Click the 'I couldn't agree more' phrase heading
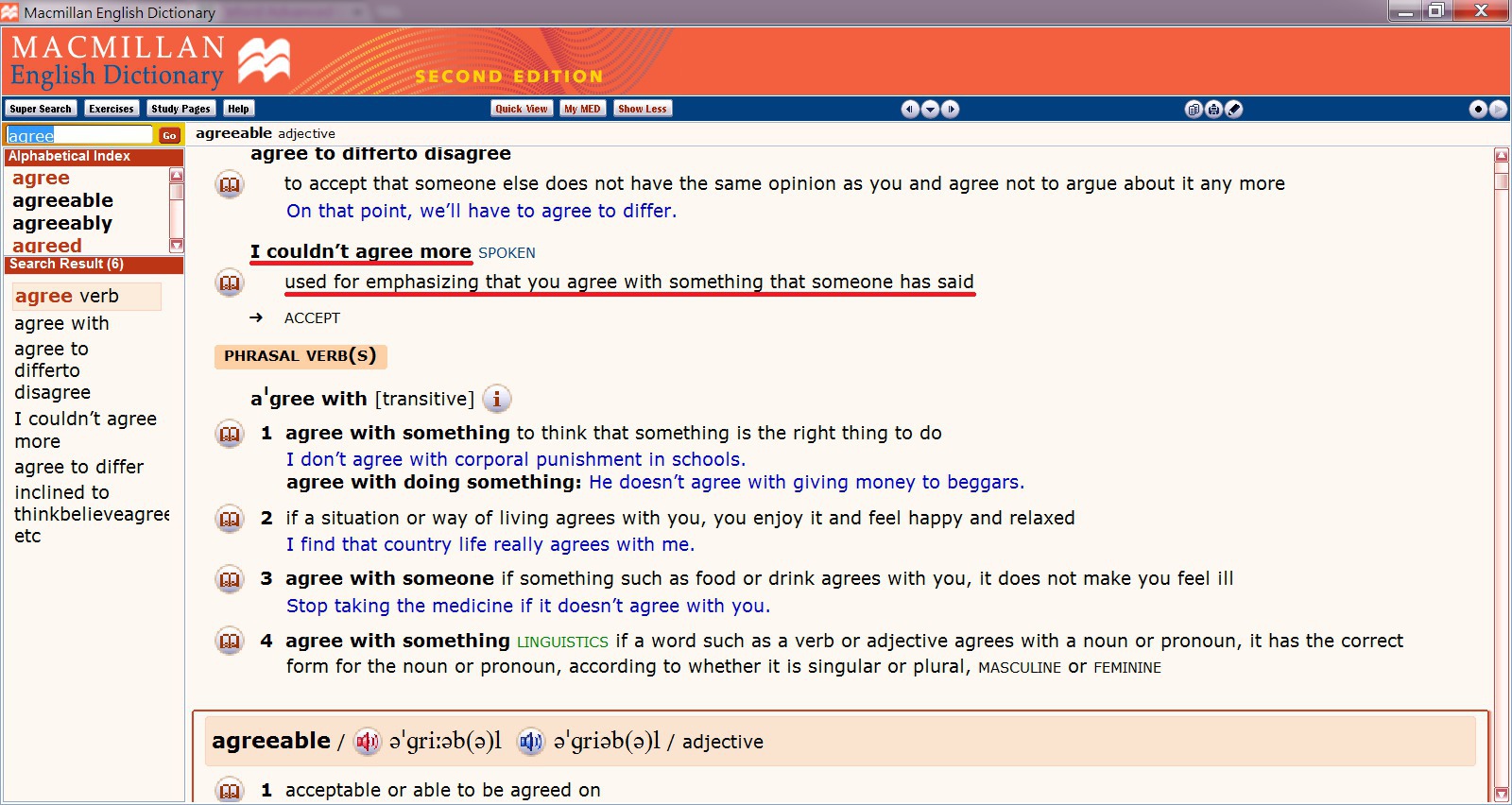 coord(361,251)
